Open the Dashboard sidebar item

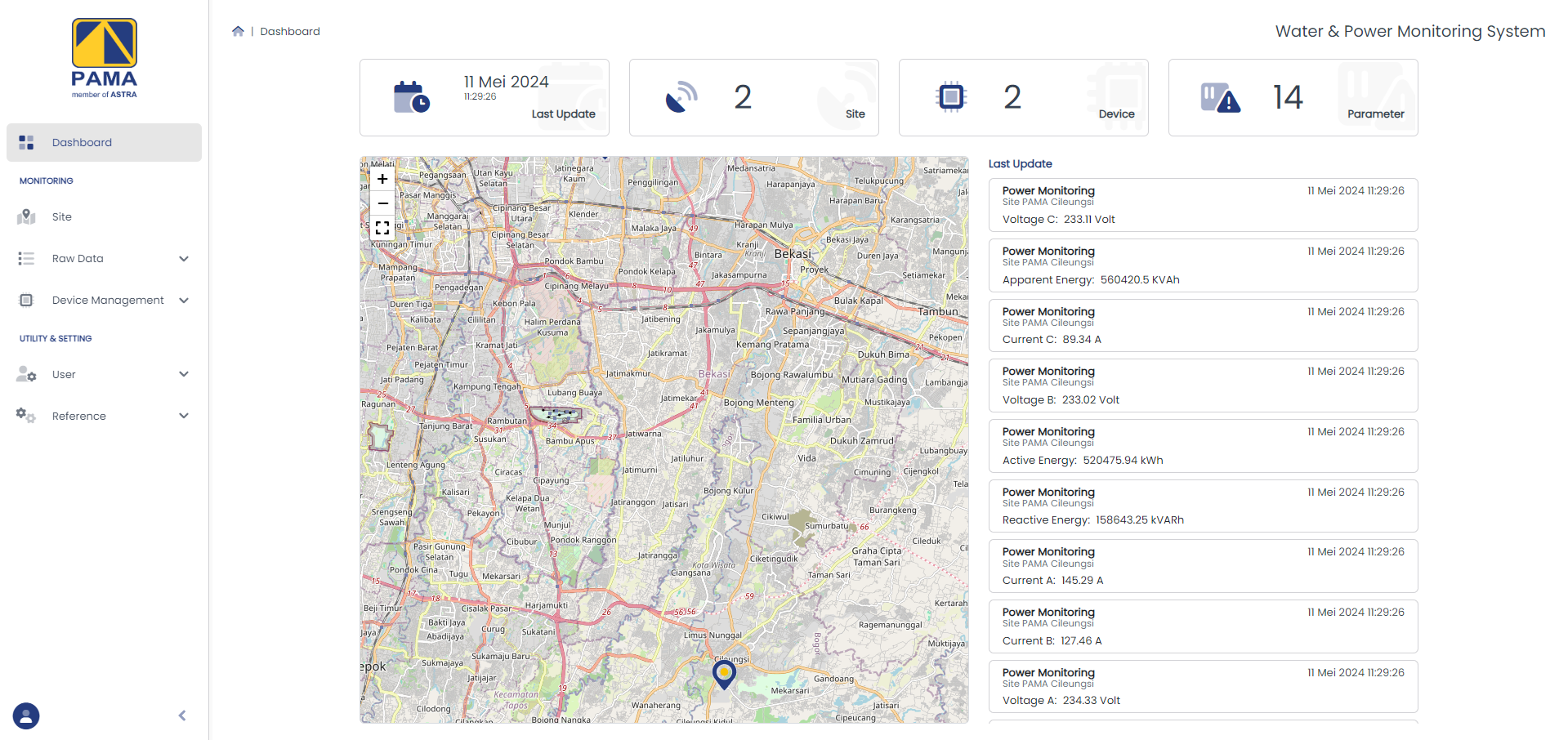click(82, 142)
